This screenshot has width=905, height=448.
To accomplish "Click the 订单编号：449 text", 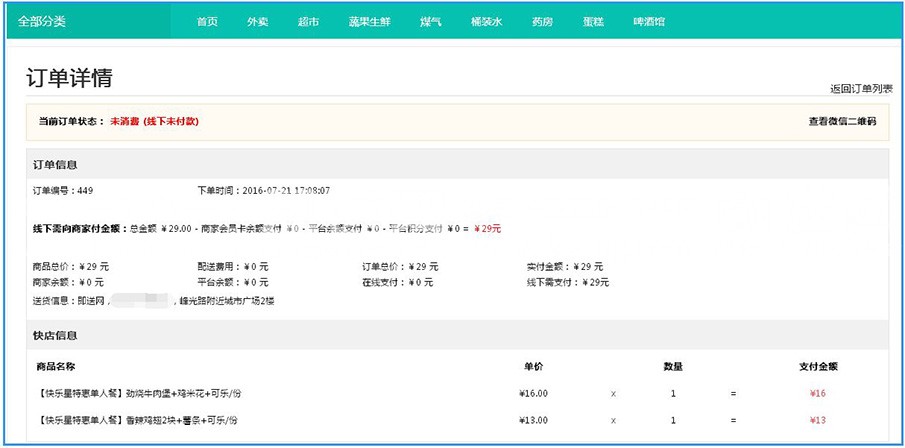I will pyautogui.click(x=63, y=191).
